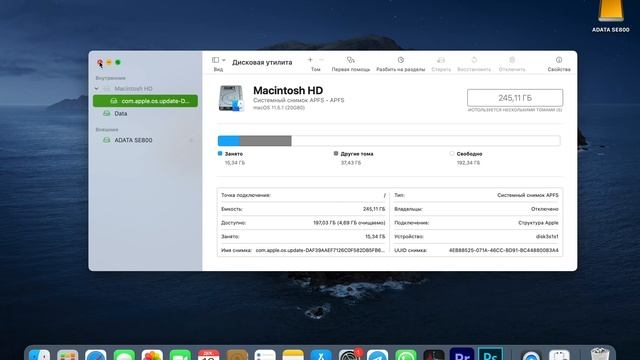640x360 pixels.
Task: Click the disk icon next to Data
Action: [107, 113]
